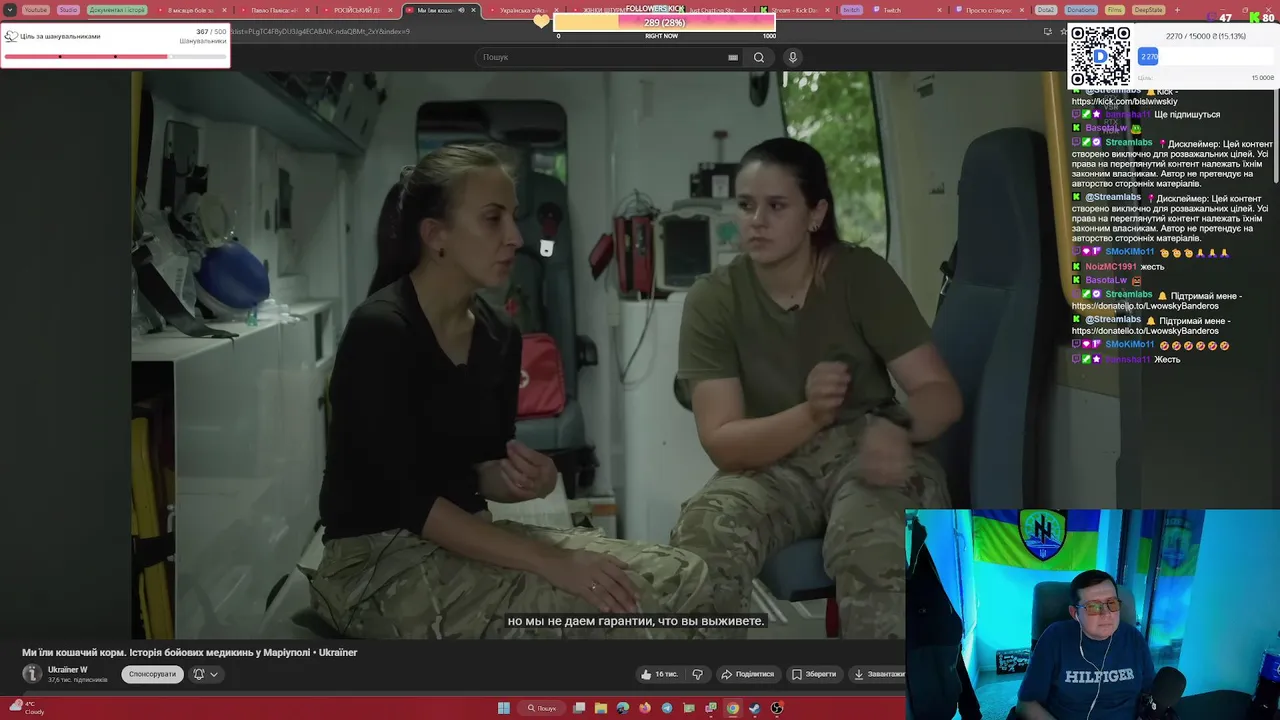Viewport: 1280px width, 720px height.
Task: Like the video with thumbs-up button
Action: pos(660,674)
